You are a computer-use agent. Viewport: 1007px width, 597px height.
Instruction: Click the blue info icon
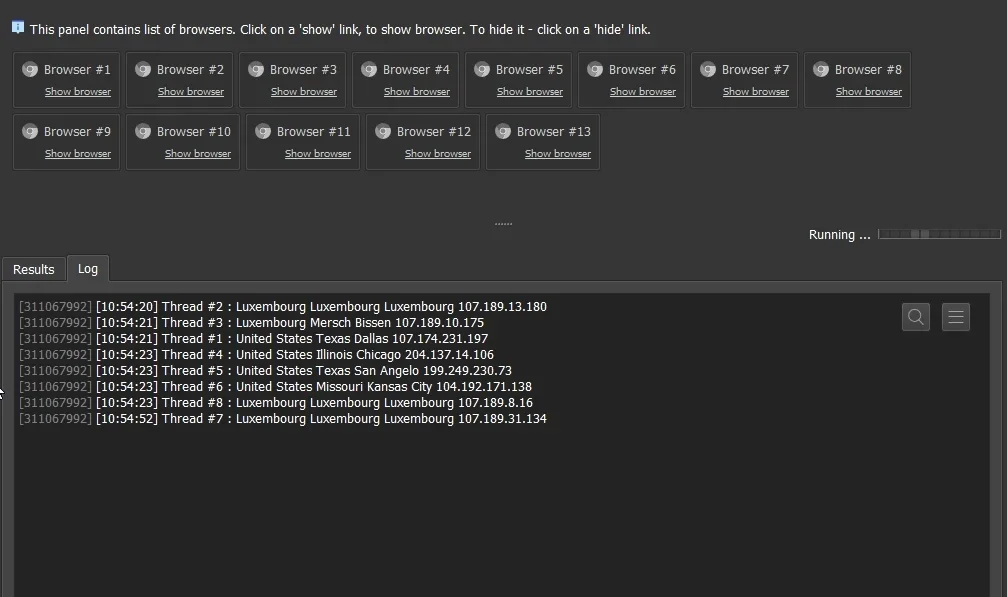click(18, 28)
